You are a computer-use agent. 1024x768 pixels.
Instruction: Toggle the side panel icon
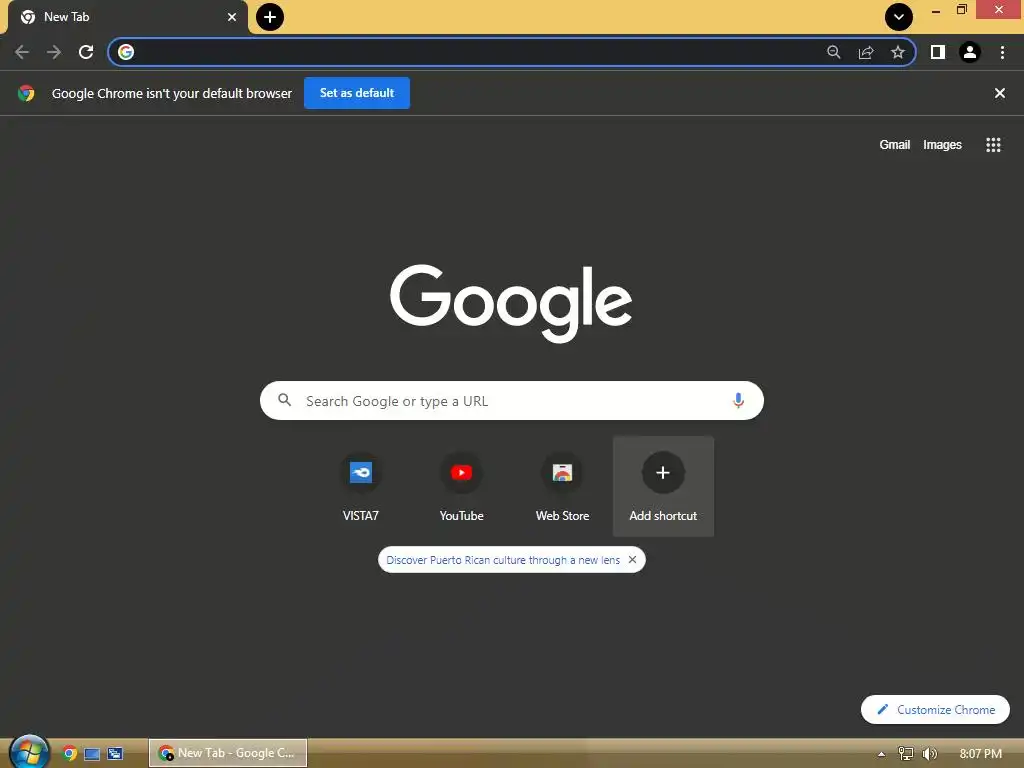938,52
